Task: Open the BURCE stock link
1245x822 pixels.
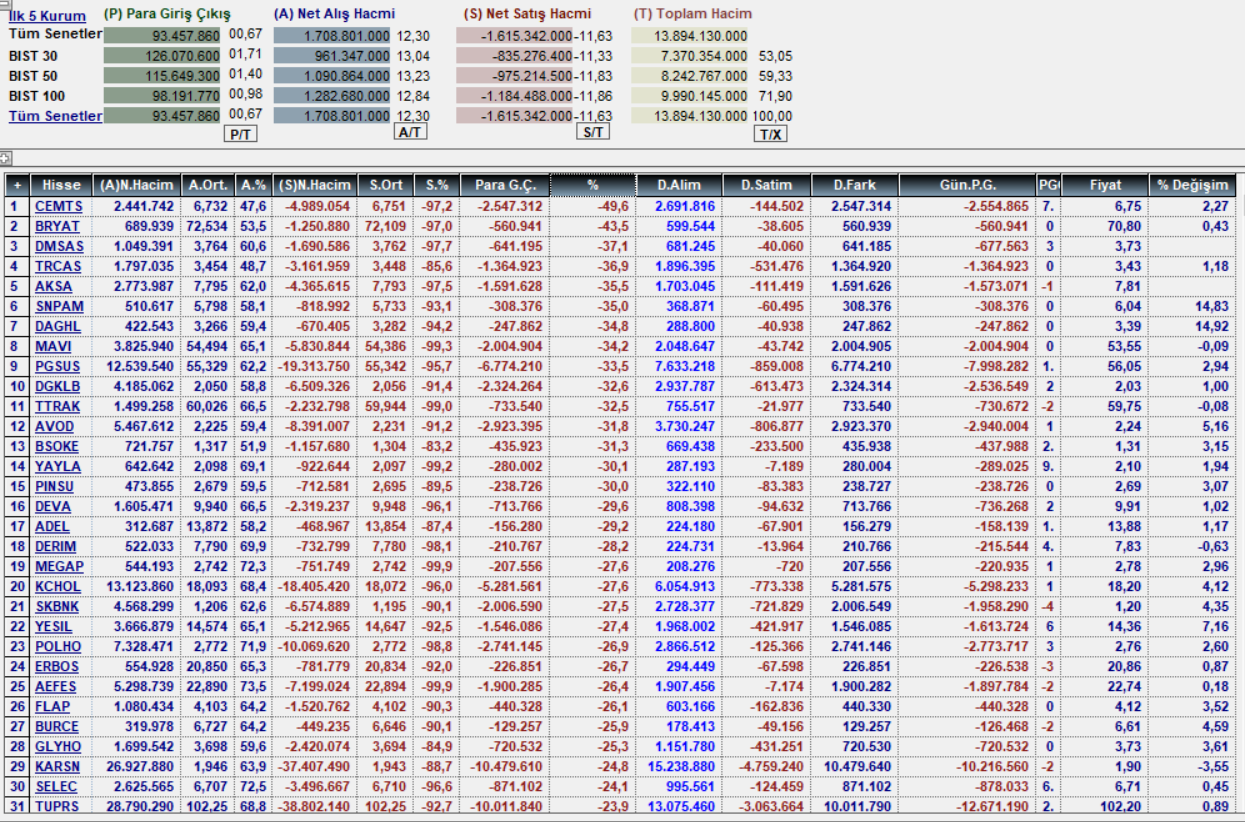Action: pos(57,726)
